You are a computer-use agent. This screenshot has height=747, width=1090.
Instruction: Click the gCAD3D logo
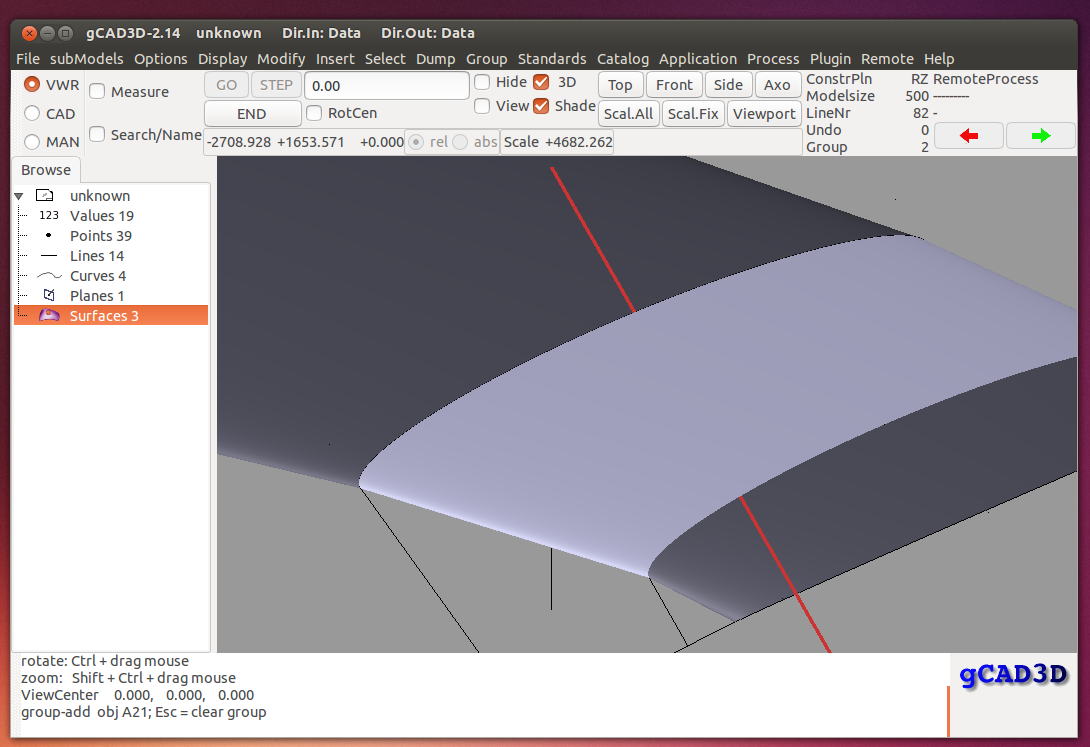pyautogui.click(x=1013, y=675)
